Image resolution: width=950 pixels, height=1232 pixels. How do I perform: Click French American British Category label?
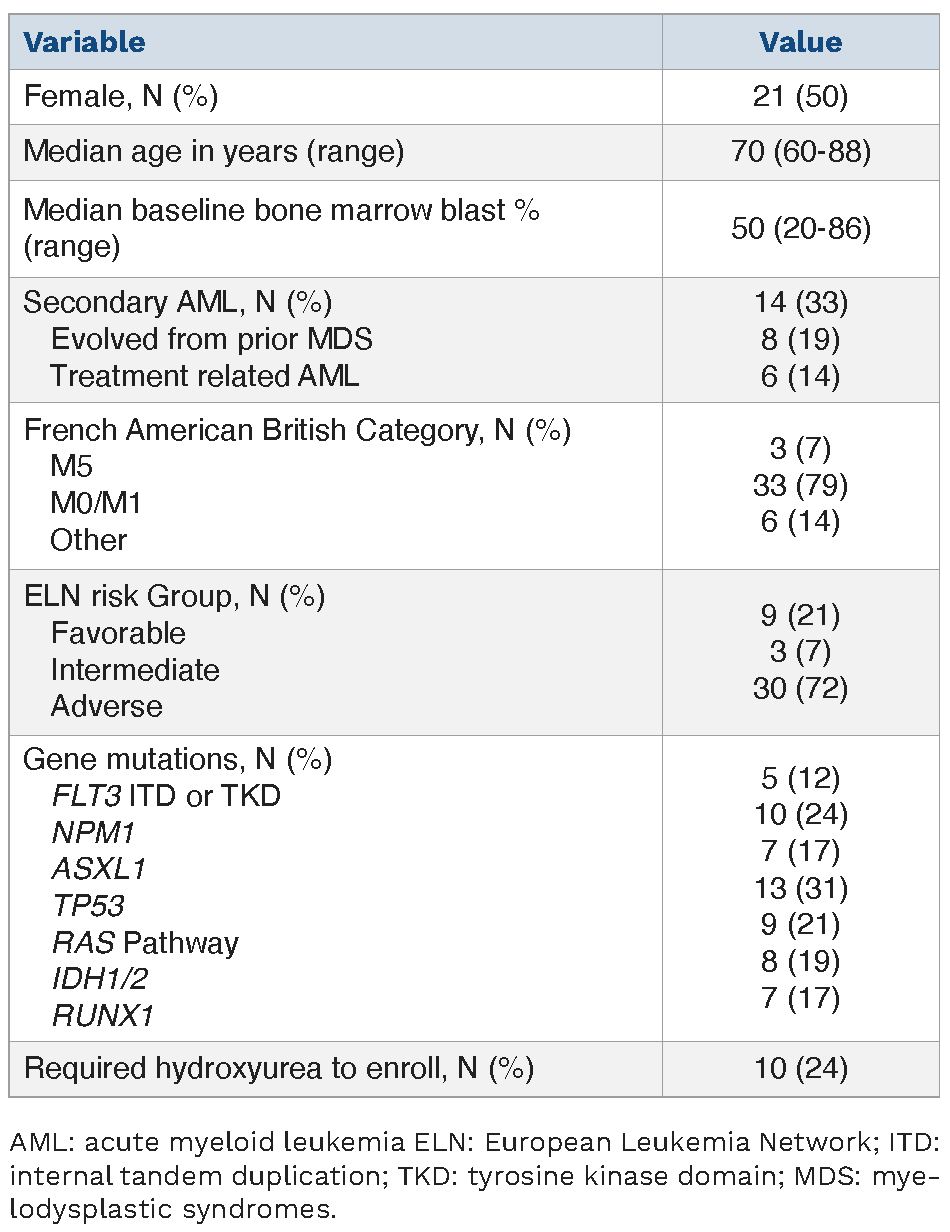tap(297, 431)
